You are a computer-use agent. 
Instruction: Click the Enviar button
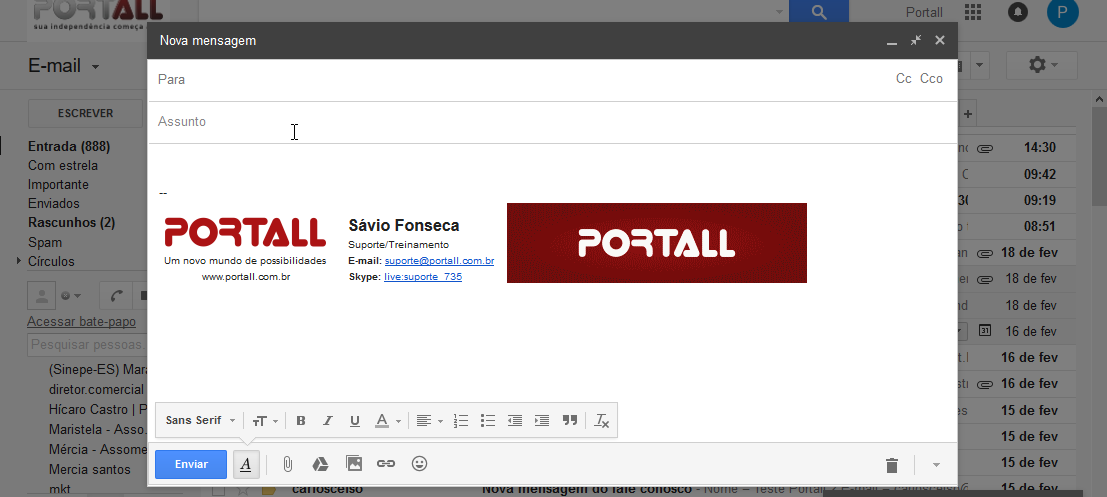click(191, 464)
